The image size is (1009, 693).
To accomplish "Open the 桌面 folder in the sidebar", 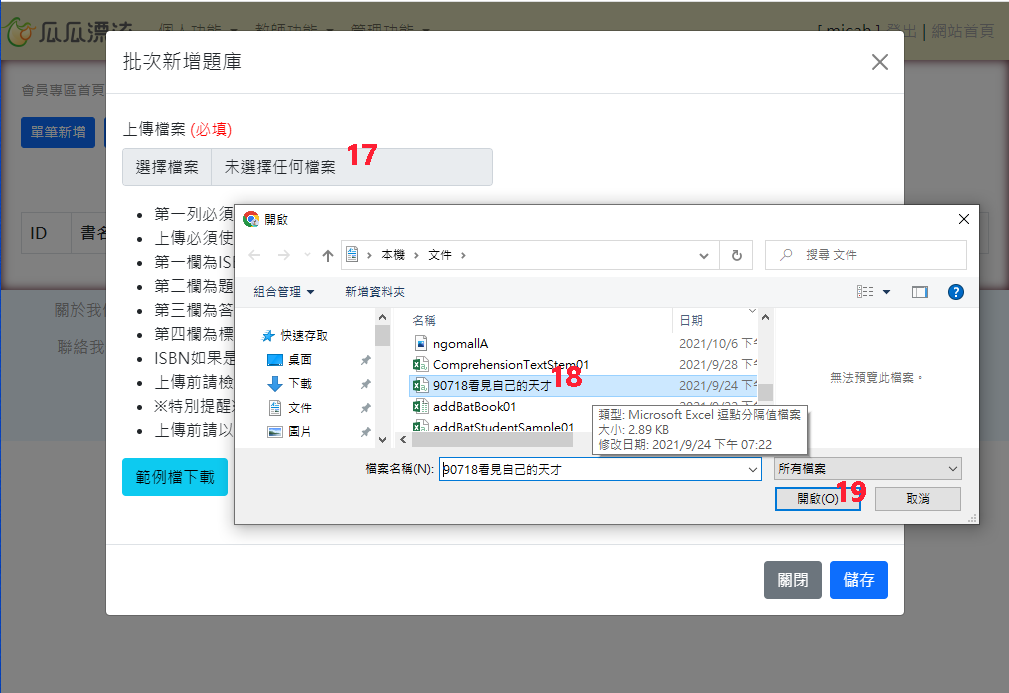I will click(x=290, y=360).
